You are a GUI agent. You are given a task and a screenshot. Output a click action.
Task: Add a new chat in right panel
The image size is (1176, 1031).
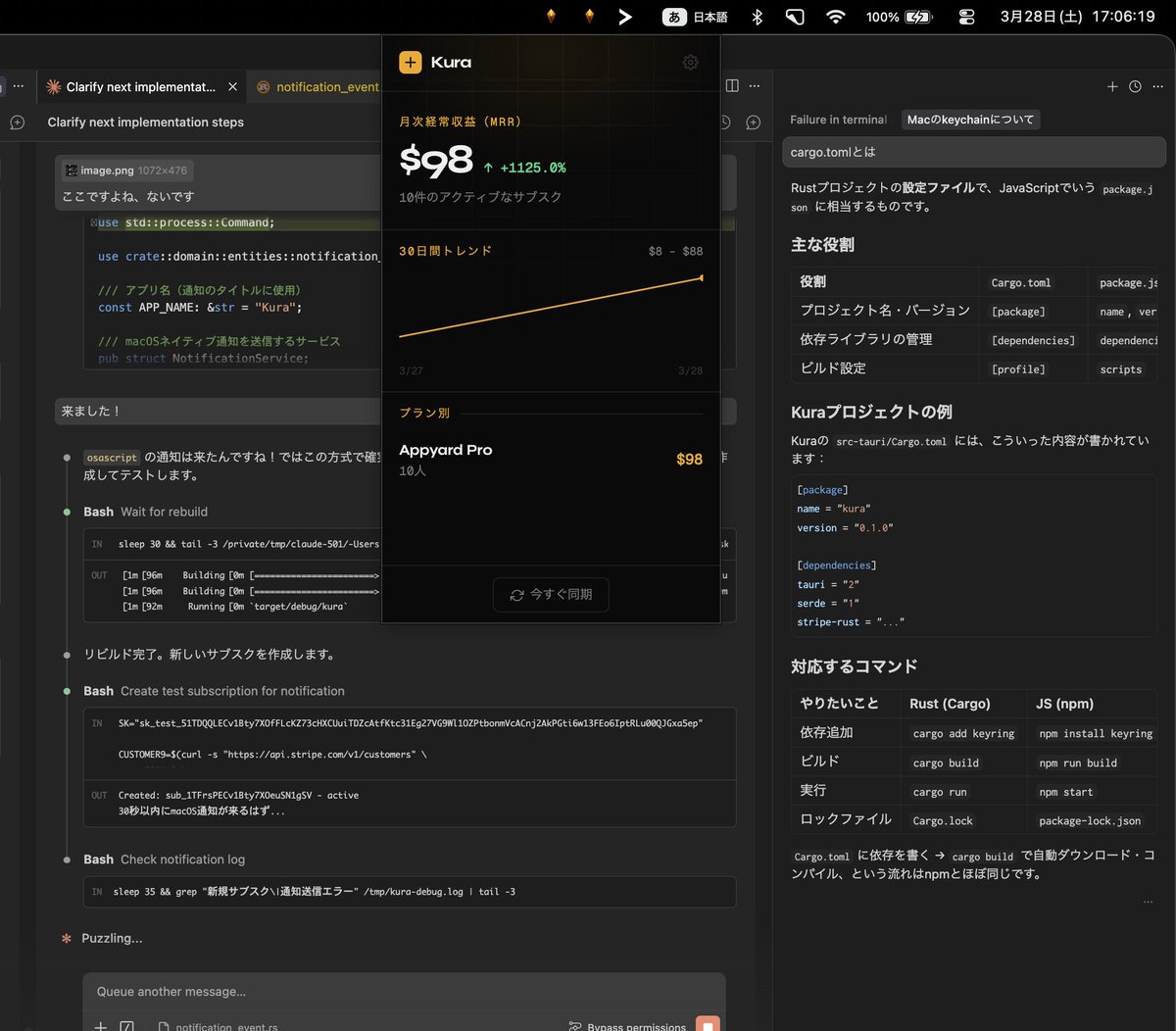tap(1112, 86)
